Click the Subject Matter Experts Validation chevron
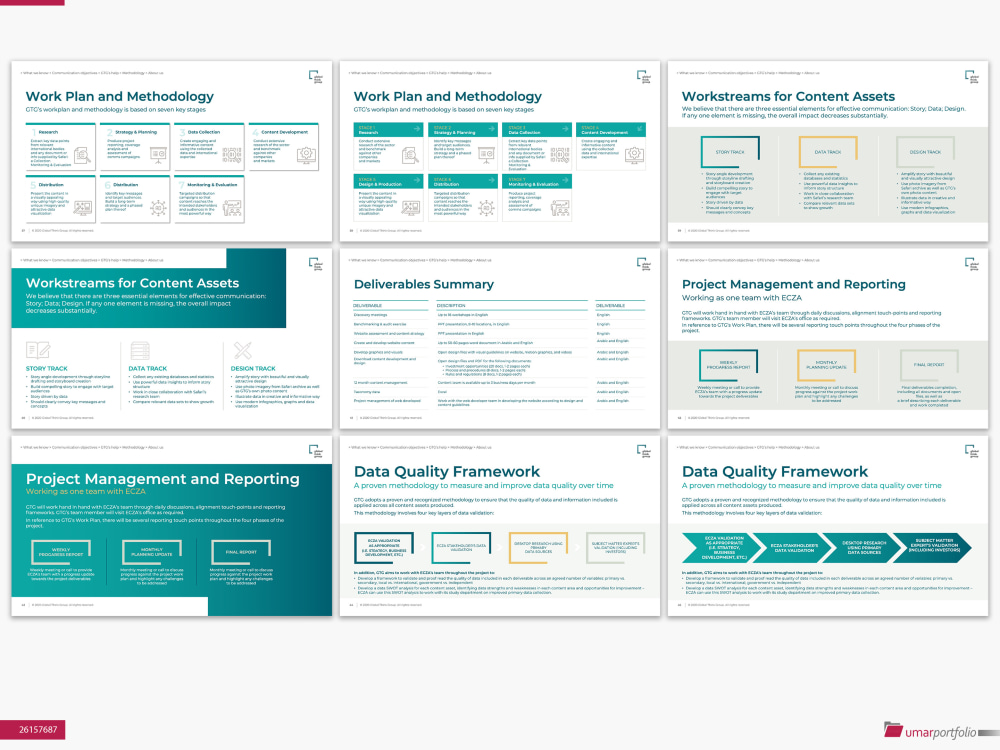The height and width of the screenshot is (750, 1000). coord(932,546)
